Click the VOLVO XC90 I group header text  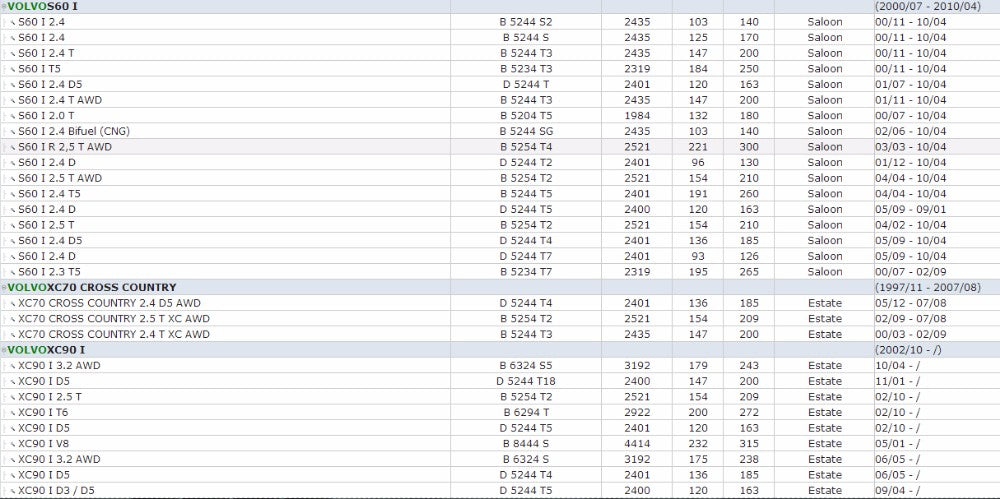coord(46,350)
